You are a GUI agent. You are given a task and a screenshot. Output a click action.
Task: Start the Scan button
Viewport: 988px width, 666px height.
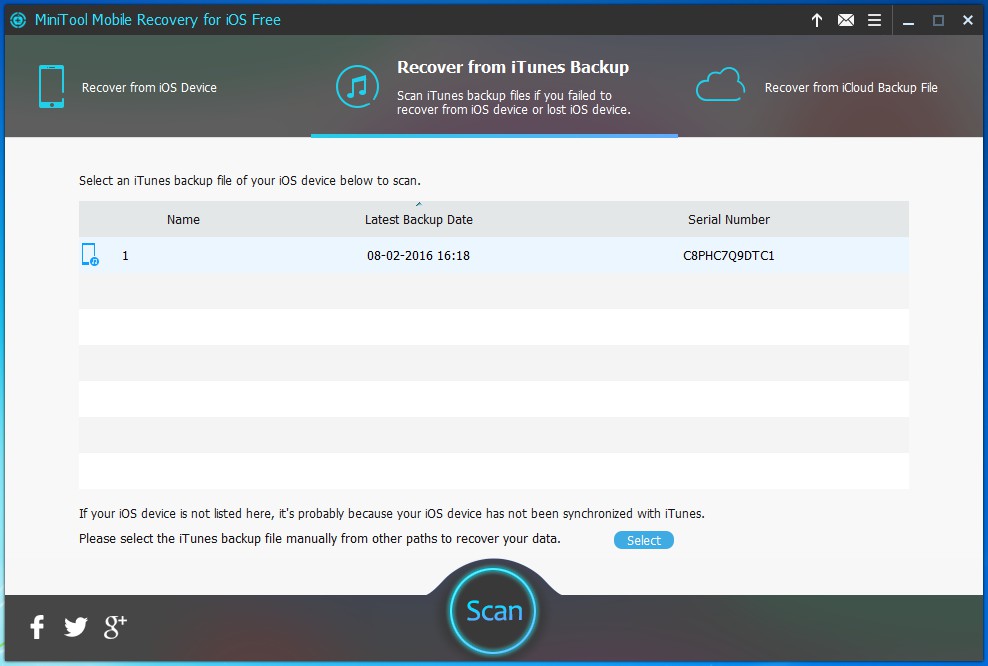[x=493, y=611]
